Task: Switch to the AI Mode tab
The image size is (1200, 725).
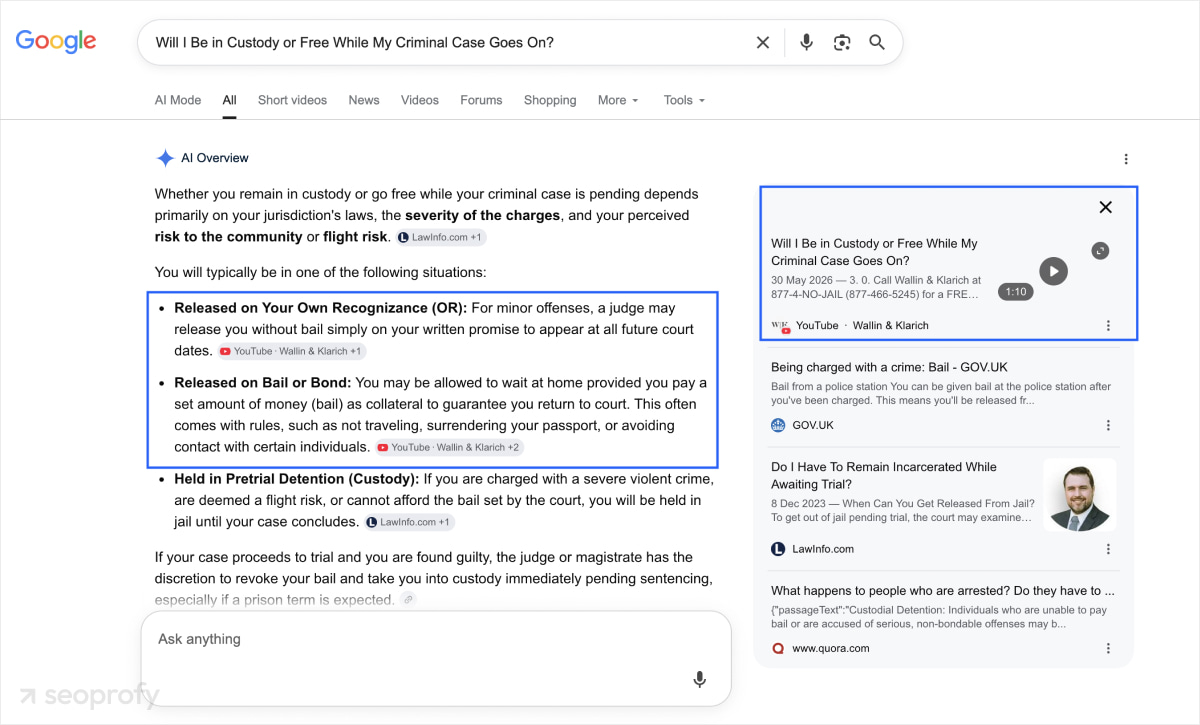Action: point(178,100)
